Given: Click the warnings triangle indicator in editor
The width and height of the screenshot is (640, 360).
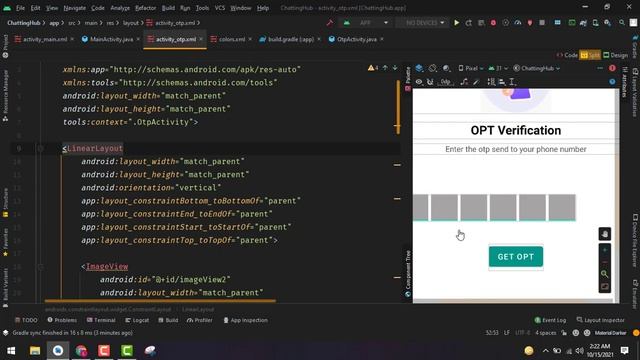Looking at the screenshot, I should (373, 68).
